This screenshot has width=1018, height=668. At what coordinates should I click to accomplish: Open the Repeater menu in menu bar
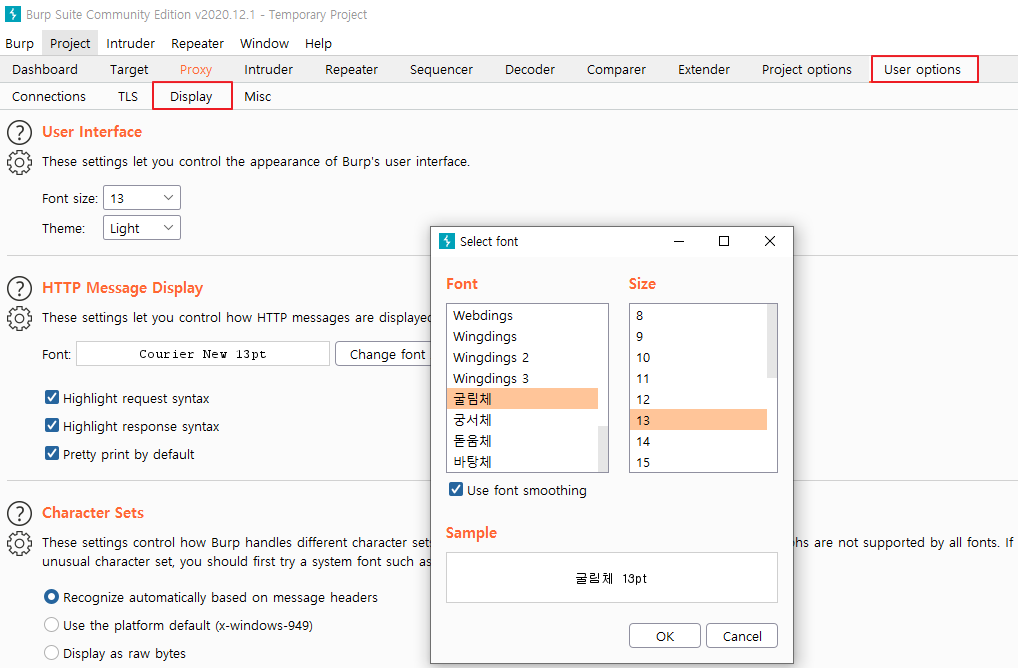[x=197, y=43]
